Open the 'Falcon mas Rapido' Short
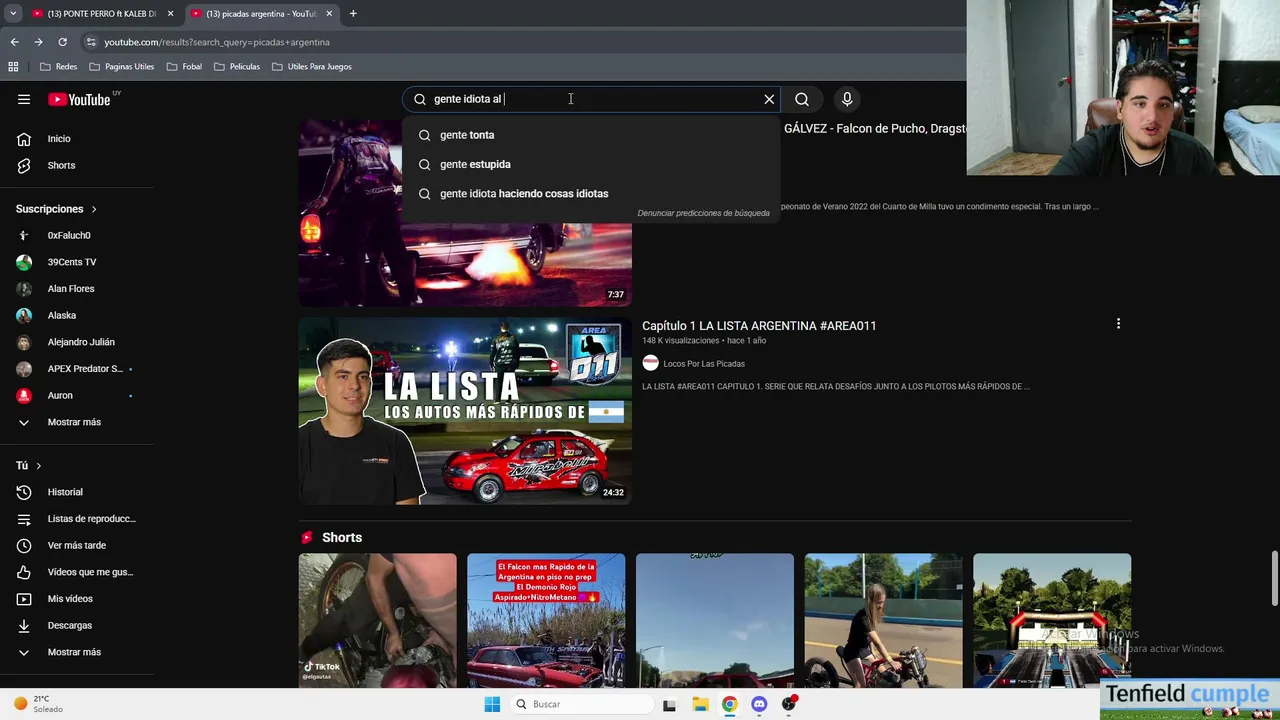The height and width of the screenshot is (720, 1280). [546, 620]
